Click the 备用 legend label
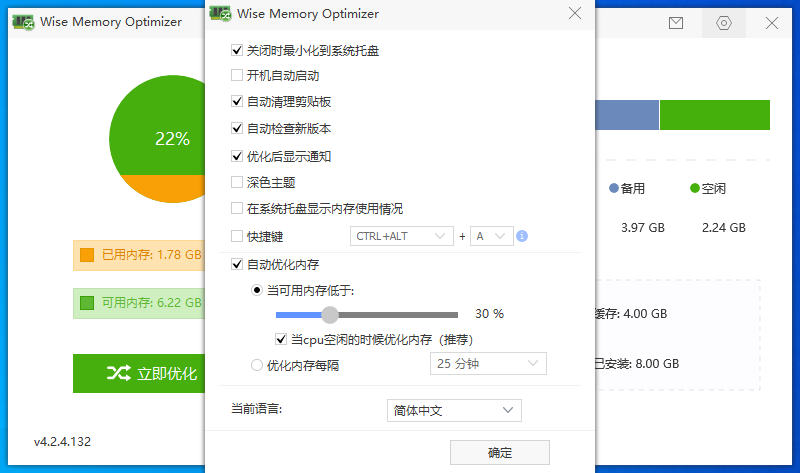The width and height of the screenshot is (800, 473). 633,189
